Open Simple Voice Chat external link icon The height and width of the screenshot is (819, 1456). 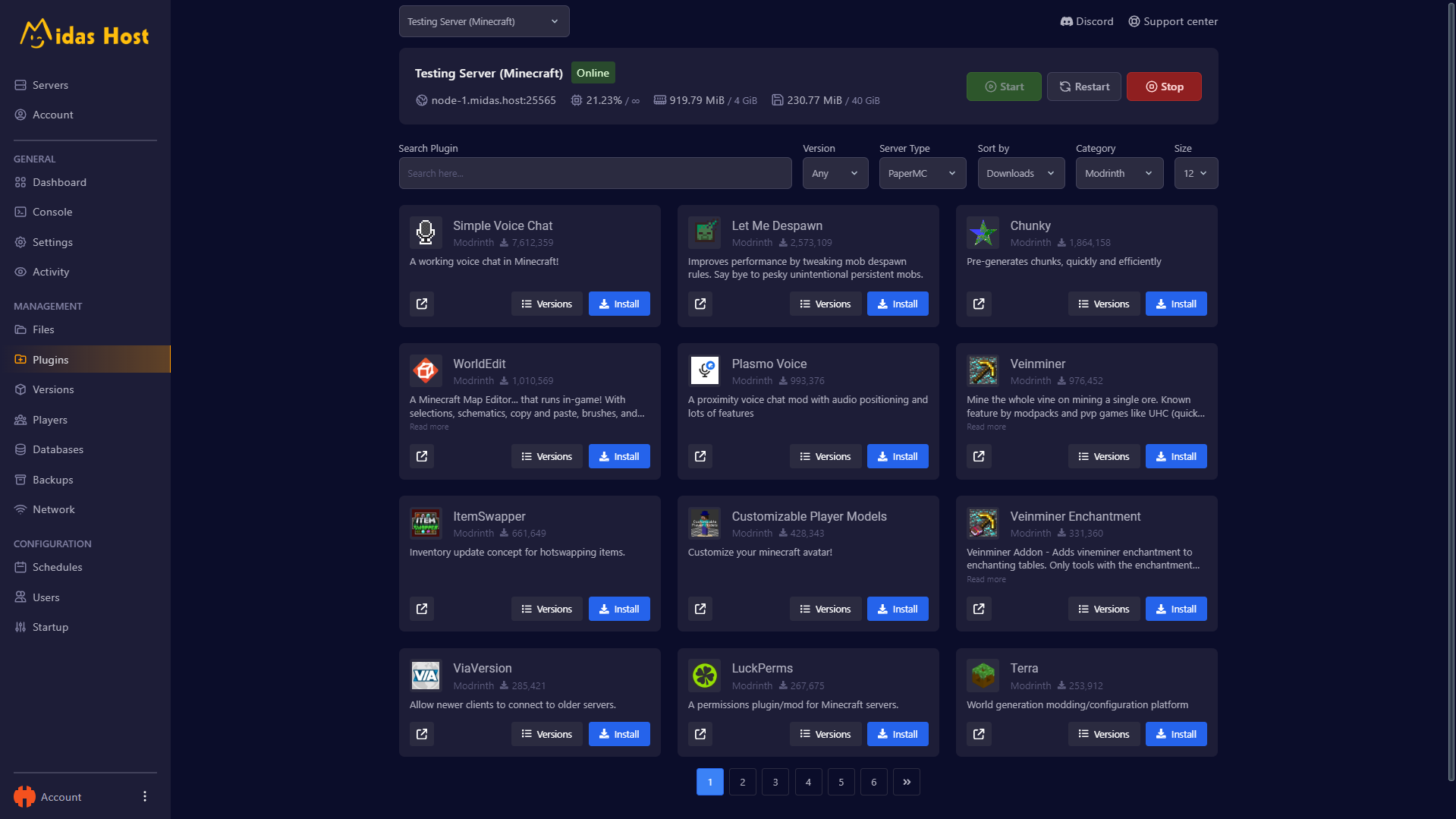pos(422,304)
